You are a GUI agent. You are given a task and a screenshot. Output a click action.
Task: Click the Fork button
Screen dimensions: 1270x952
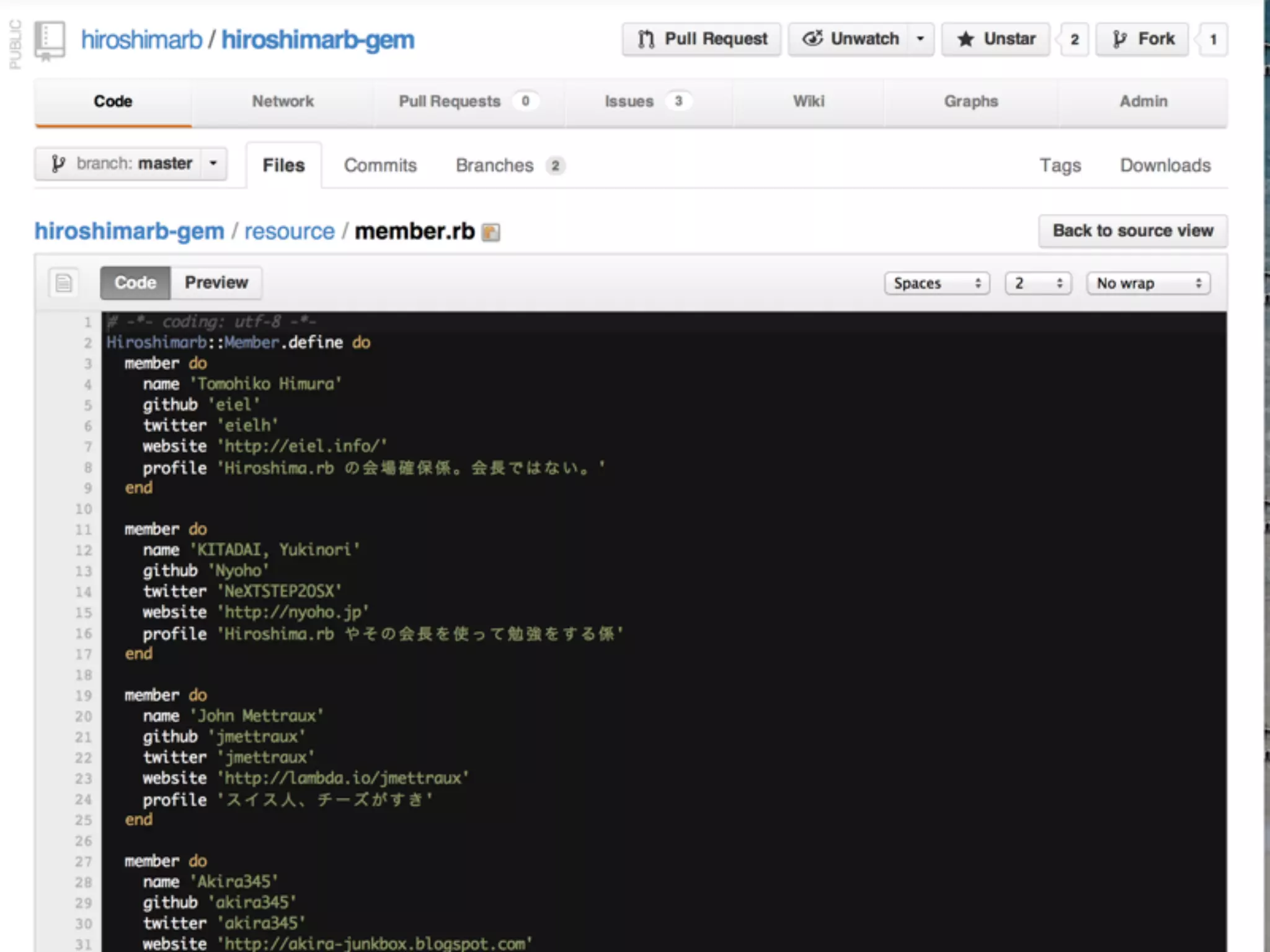(1142, 39)
